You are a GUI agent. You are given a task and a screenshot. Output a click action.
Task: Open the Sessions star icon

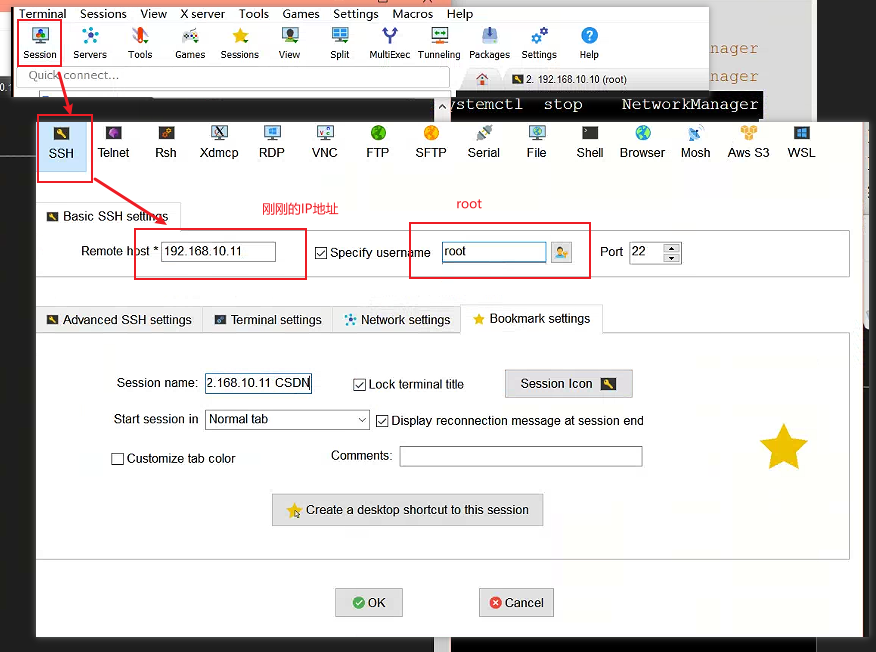point(240,42)
